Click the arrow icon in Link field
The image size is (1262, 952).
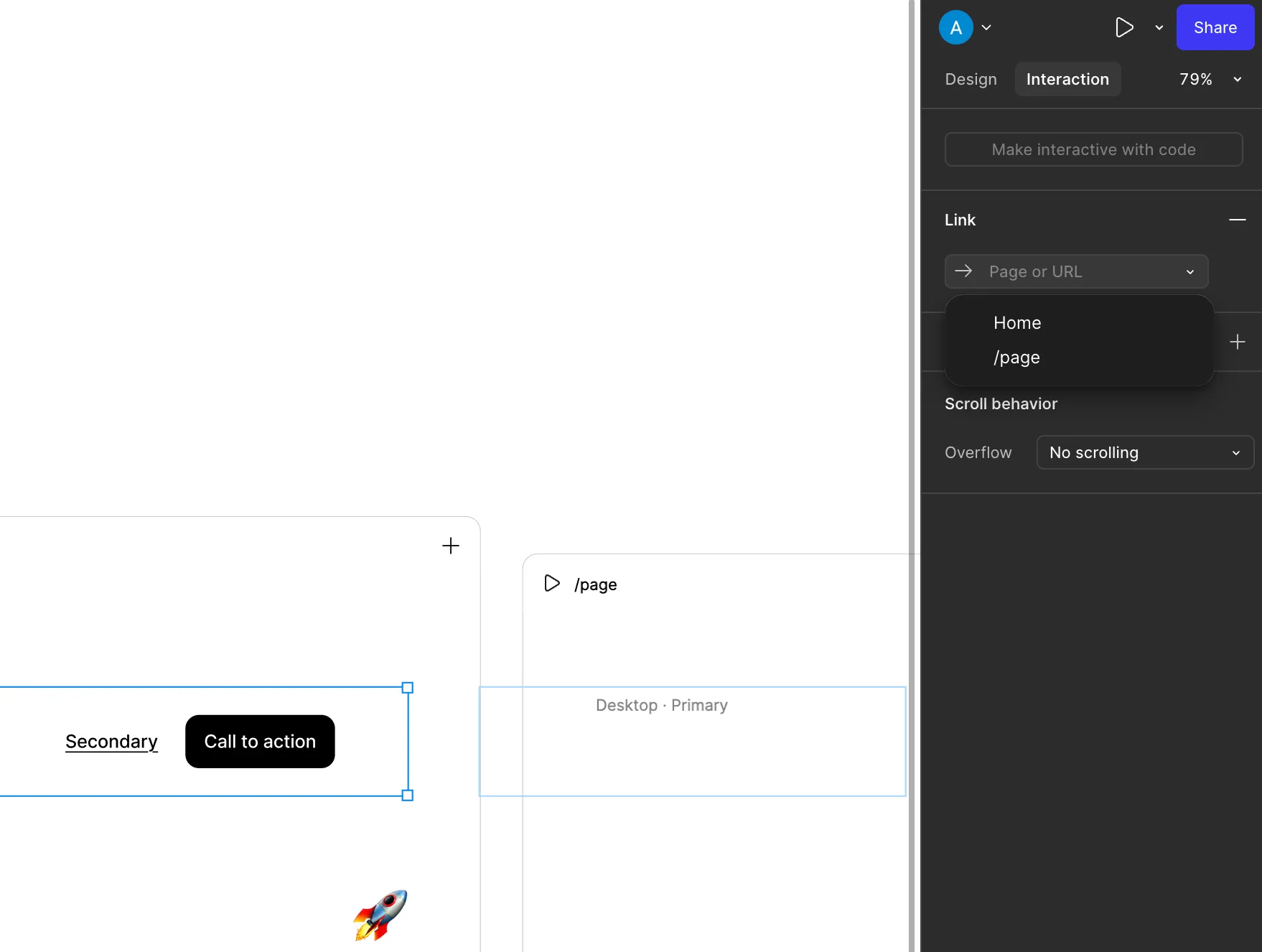[963, 271]
